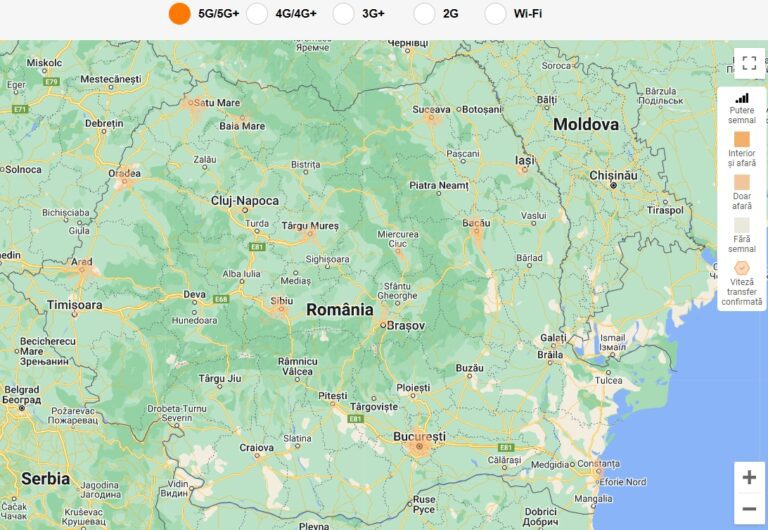The width and height of the screenshot is (768, 530).
Task: Click the 'Craiova' city label
Action: [x=257, y=447]
